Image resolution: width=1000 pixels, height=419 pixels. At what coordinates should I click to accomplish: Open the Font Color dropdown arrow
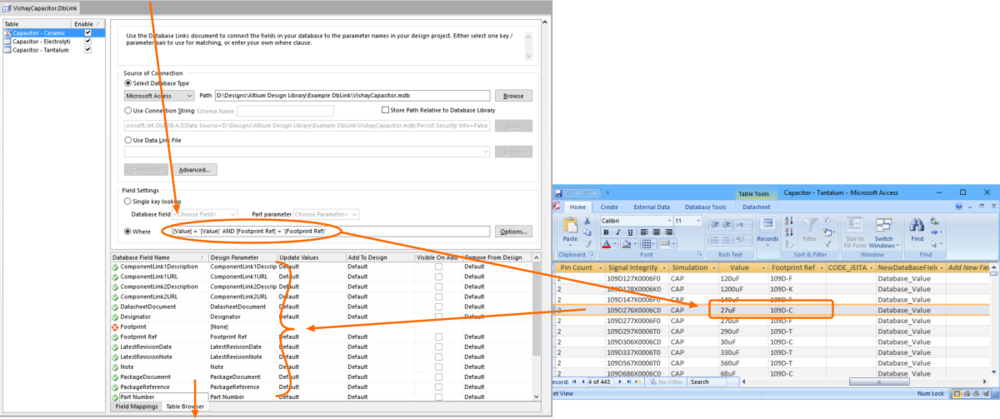tap(615, 244)
